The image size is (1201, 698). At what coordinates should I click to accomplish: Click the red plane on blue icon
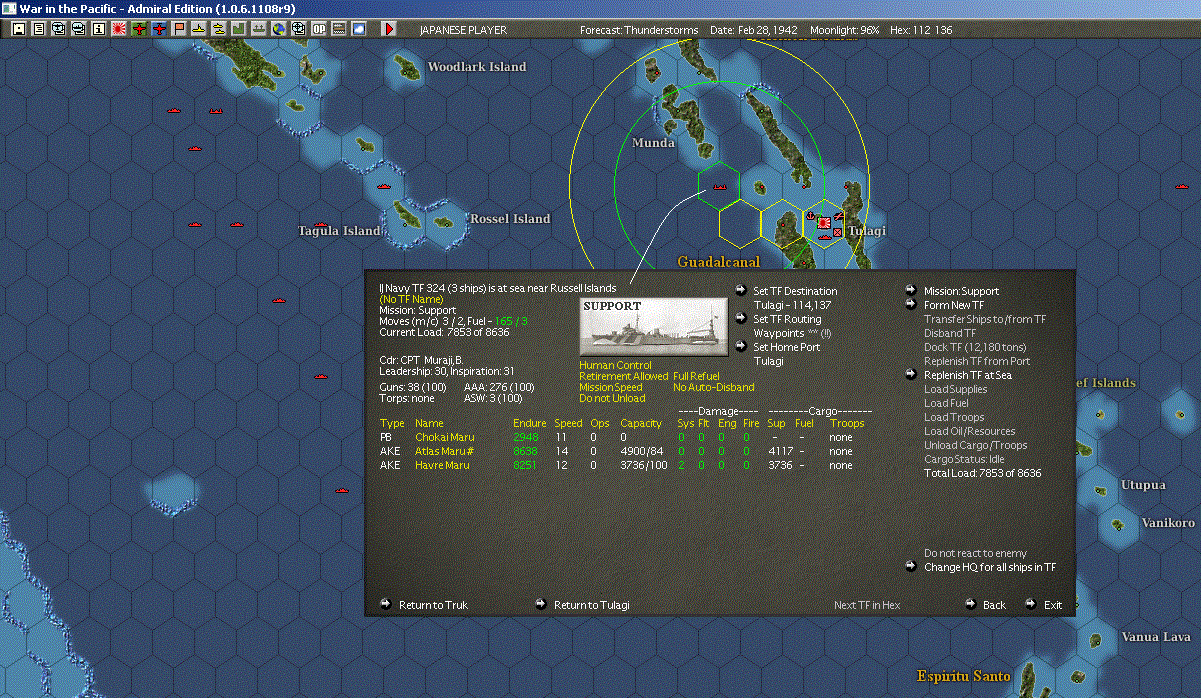coord(158,29)
